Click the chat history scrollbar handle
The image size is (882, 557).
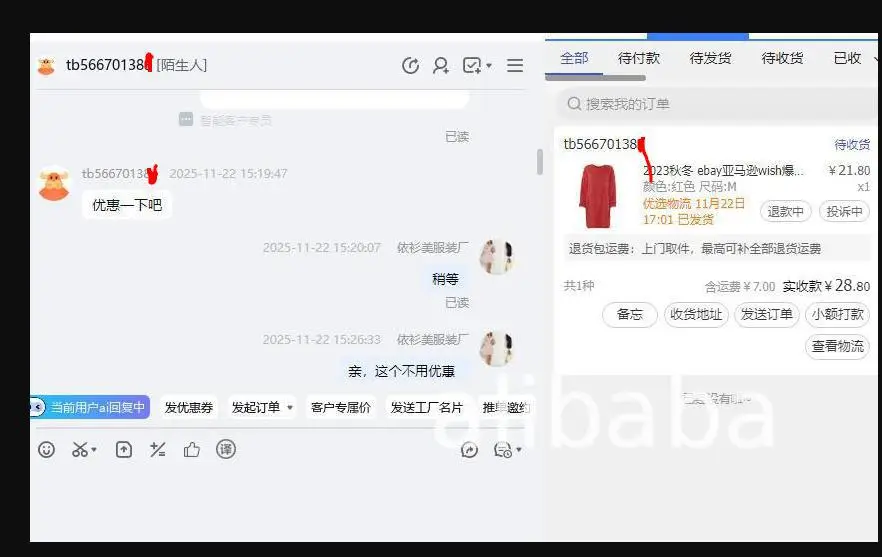(540, 162)
